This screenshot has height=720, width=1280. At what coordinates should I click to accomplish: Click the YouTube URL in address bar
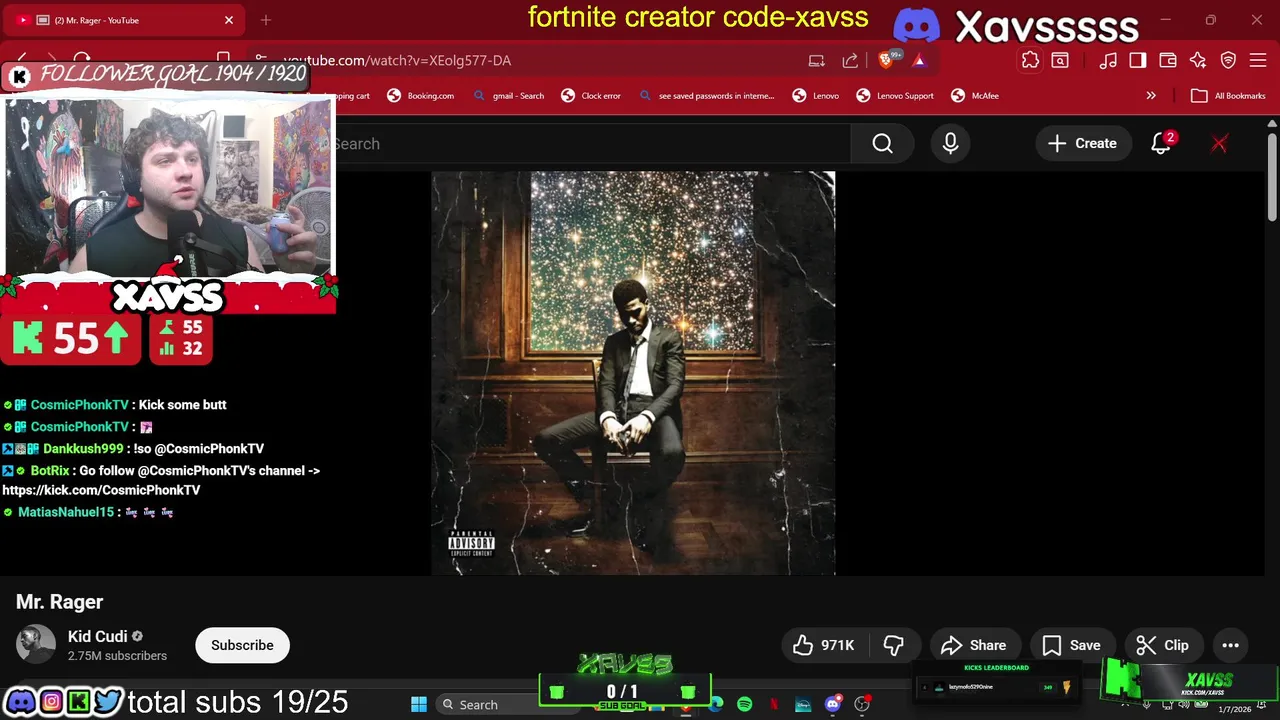tap(397, 60)
